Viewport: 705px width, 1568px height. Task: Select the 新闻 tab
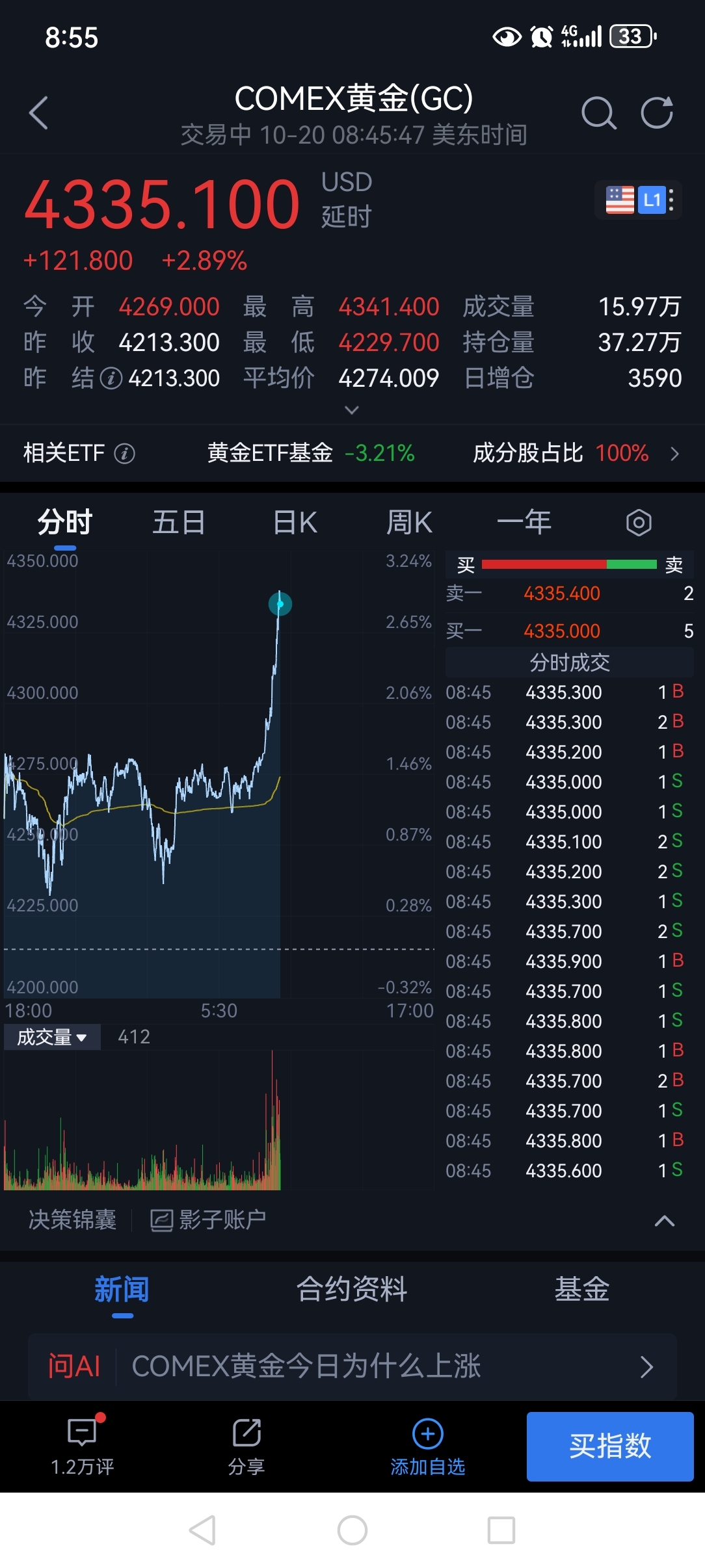tap(122, 1290)
